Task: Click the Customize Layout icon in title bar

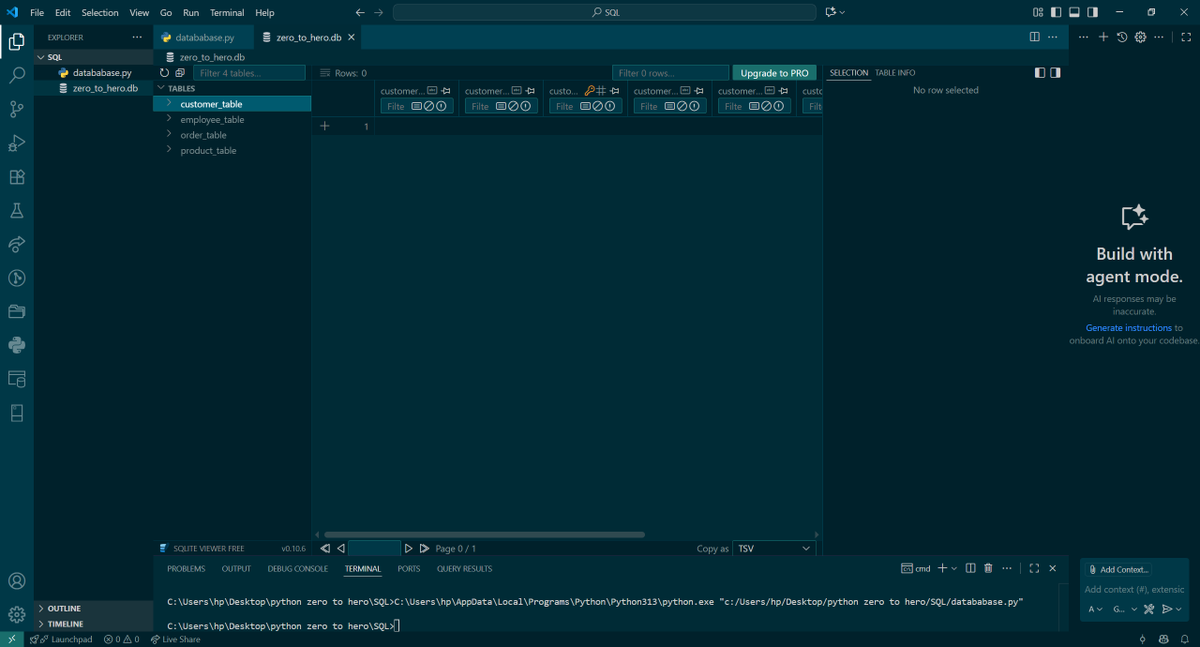Action: click(1036, 12)
